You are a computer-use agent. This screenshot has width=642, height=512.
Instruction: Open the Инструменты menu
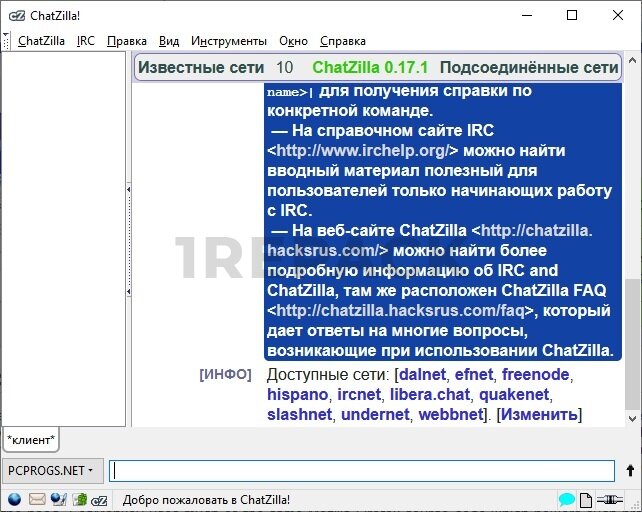pos(228,41)
